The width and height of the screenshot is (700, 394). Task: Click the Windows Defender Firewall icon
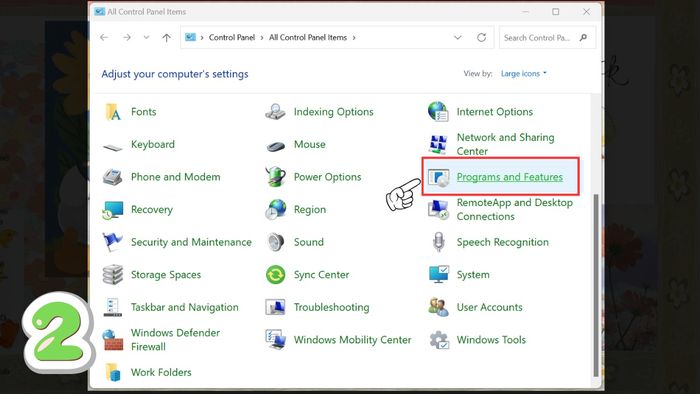(x=112, y=340)
